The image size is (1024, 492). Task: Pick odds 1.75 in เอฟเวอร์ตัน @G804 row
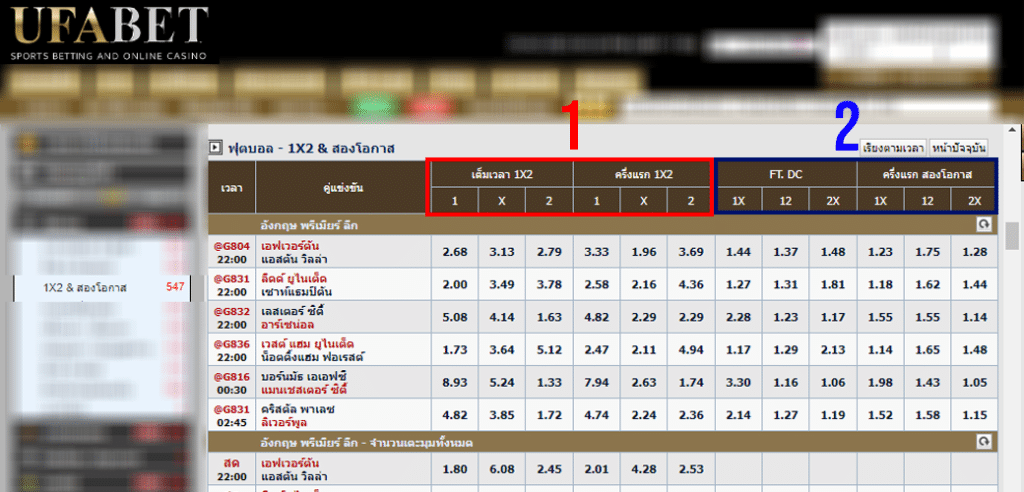click(x=927, y=252)
